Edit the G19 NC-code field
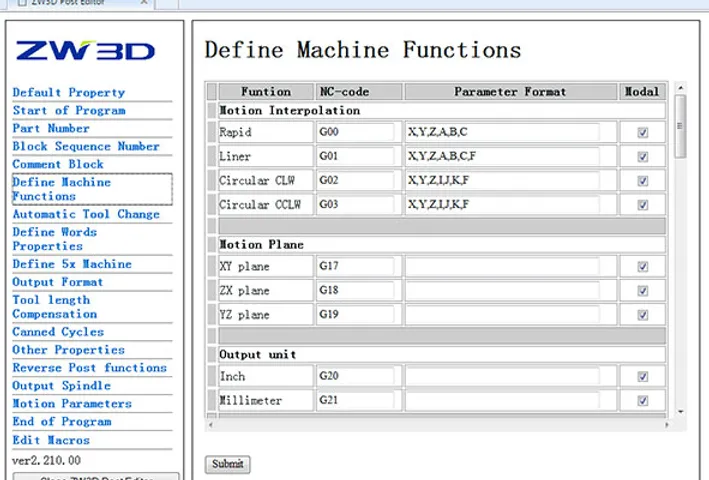 (x=355, y=315)
